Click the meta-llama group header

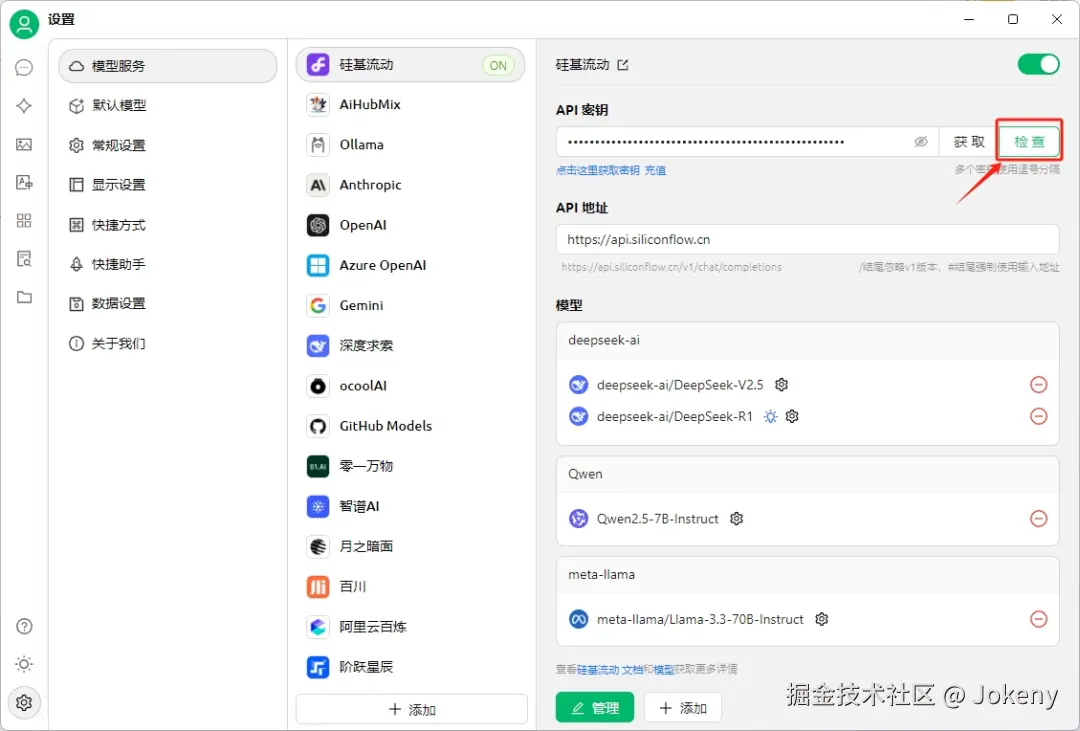[x=807, y=575]
